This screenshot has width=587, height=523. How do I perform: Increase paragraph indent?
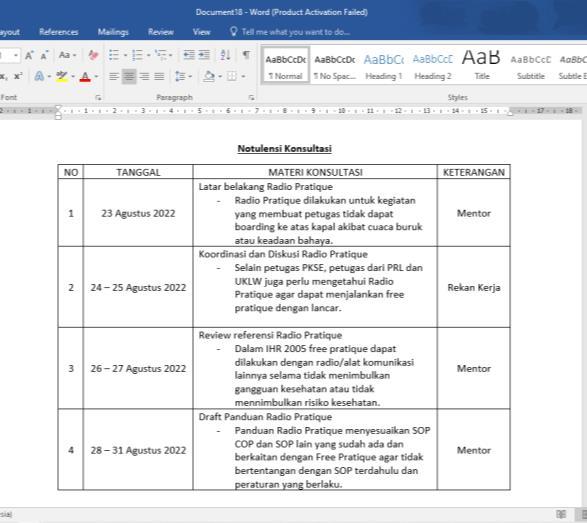[204, 55]
